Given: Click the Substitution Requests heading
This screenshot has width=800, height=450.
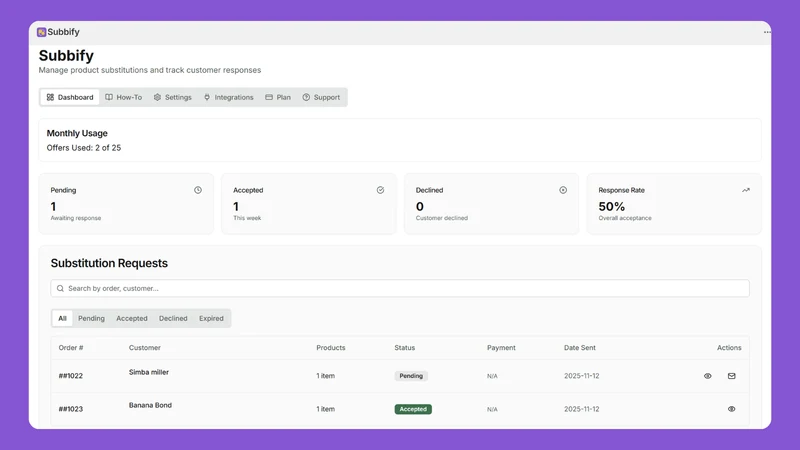Looking at the screenshot, I should coord(109,263).
